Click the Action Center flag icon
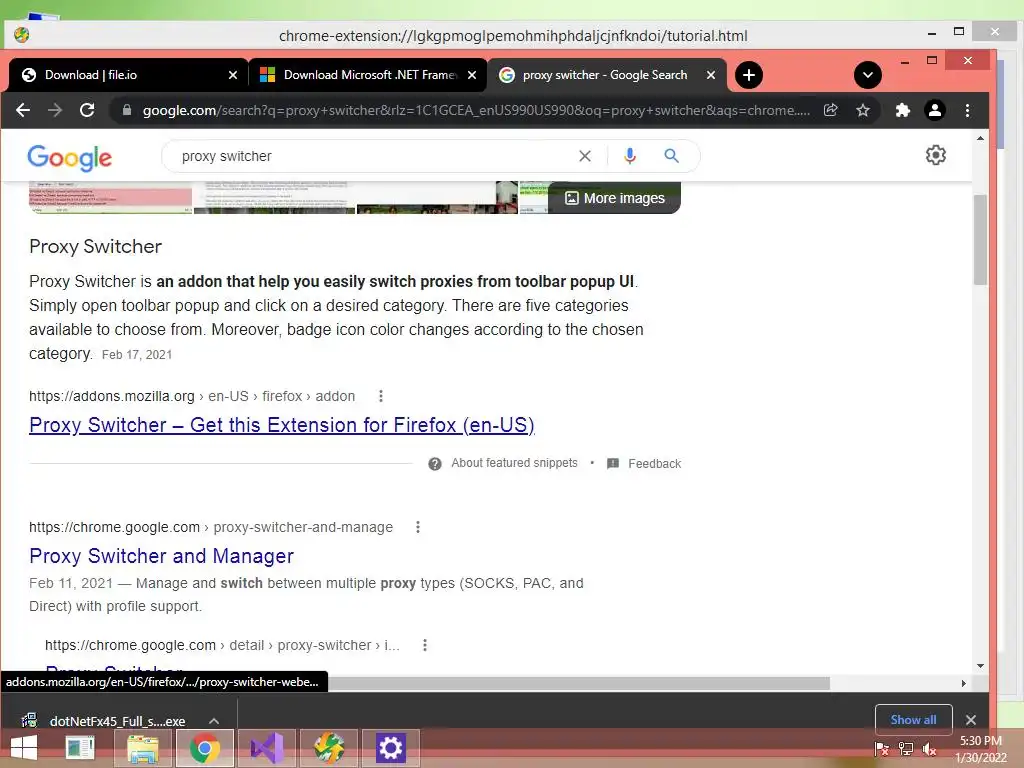The width and height of the screenshot is (1024, 768). tap(882, 749)
